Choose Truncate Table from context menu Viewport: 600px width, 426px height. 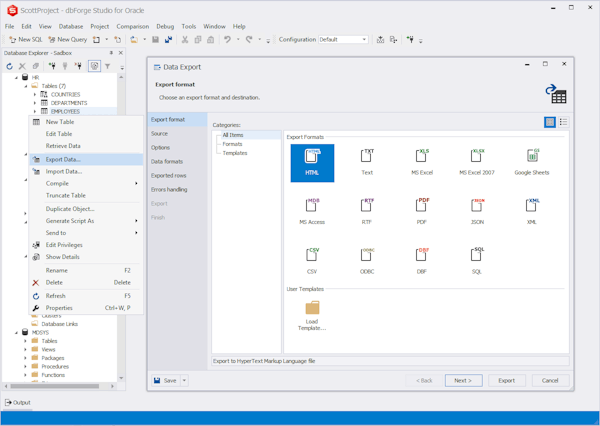coord(86,195)
